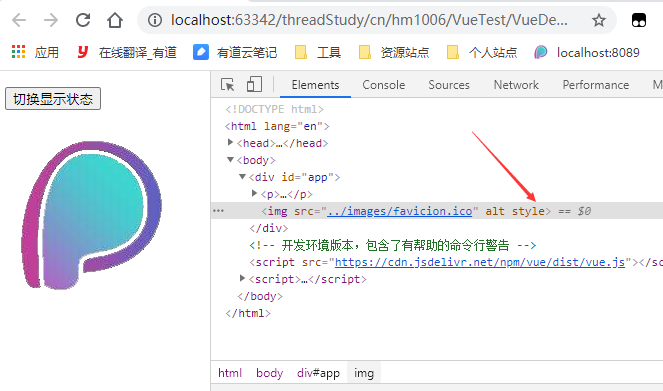Open localhost:8089 bookmark
The height and width of the screenshot is (391, 663).
click(x=587, y=52)
